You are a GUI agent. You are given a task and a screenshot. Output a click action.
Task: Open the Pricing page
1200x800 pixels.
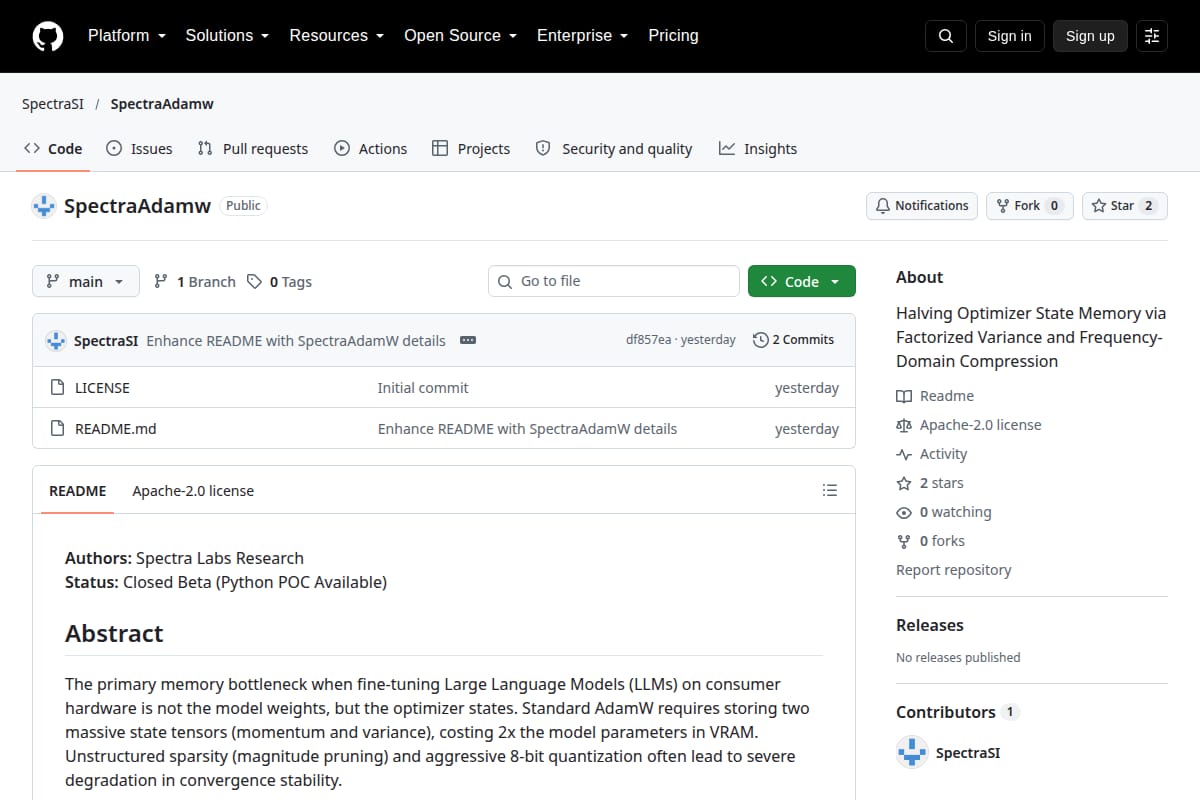(x=673, y=36)
